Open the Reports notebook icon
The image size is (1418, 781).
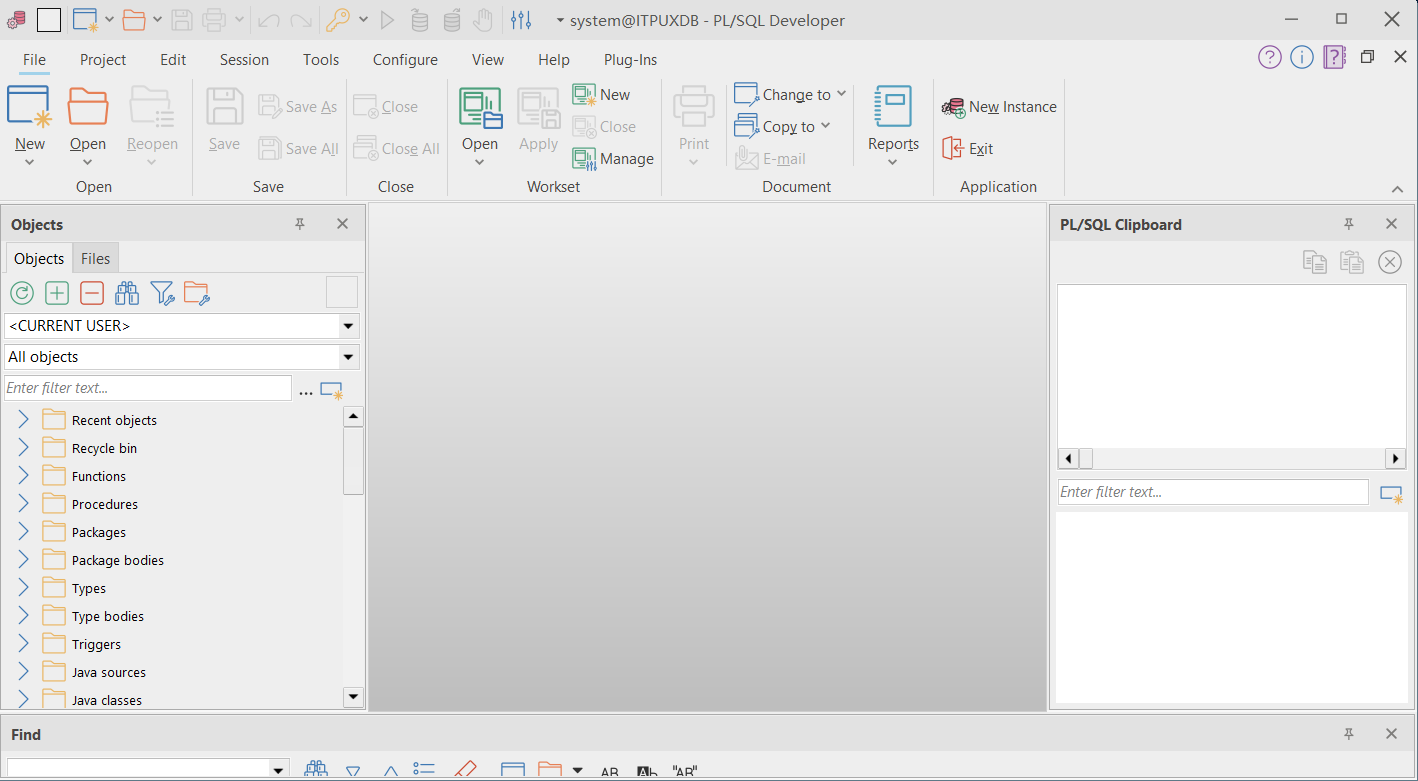coord(893,106)
